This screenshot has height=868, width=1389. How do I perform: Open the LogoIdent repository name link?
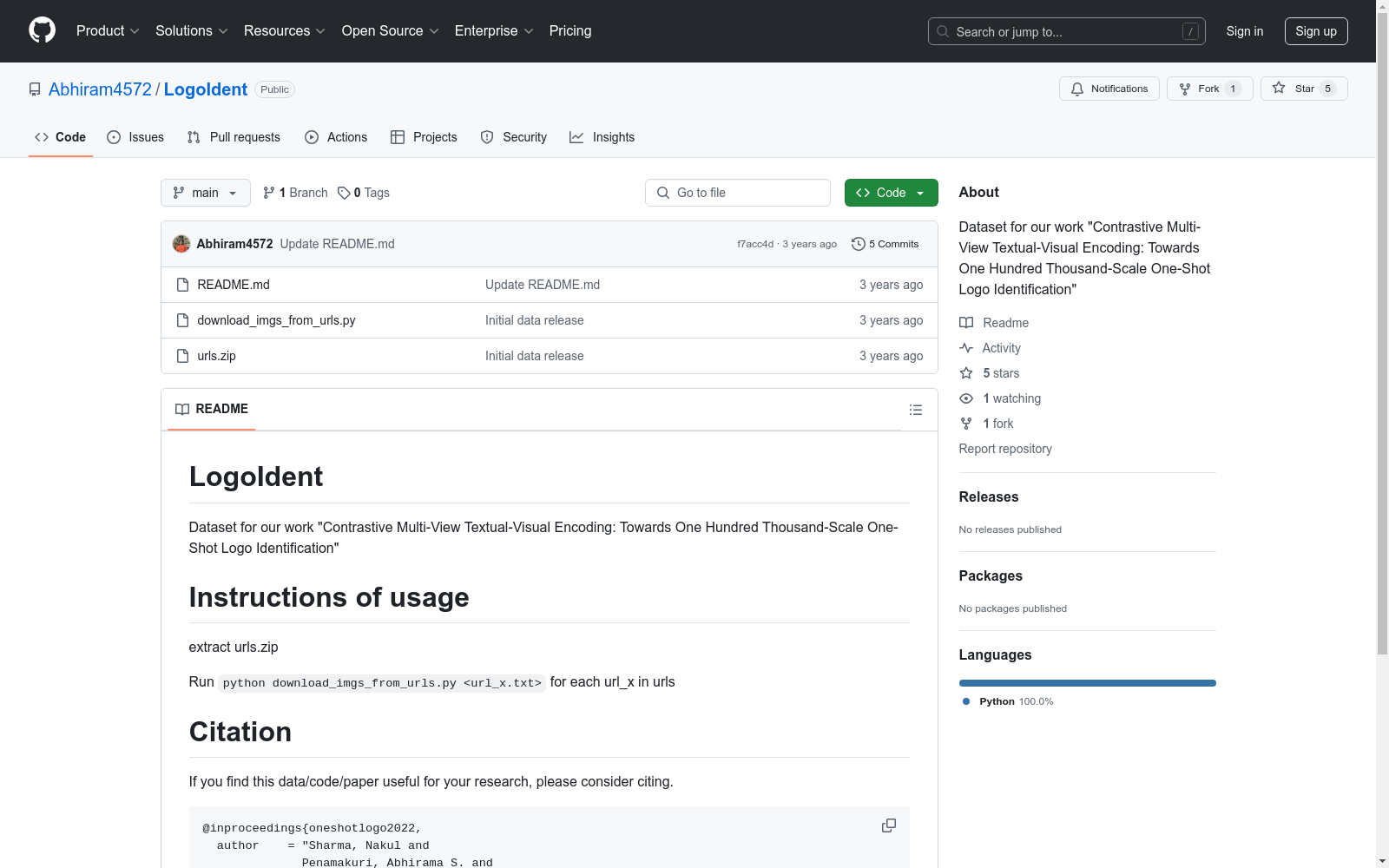pos(206,89)
